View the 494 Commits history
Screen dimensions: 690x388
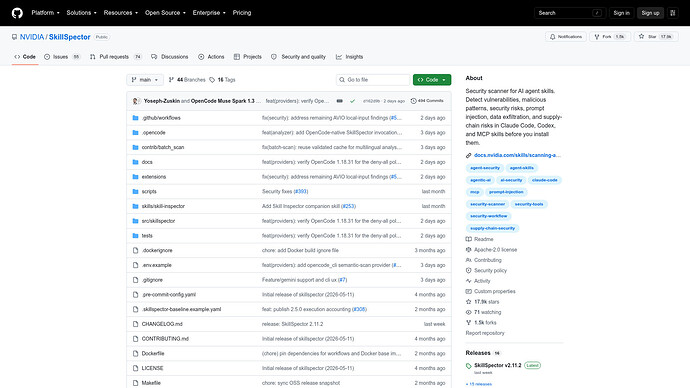coord(427,101)
